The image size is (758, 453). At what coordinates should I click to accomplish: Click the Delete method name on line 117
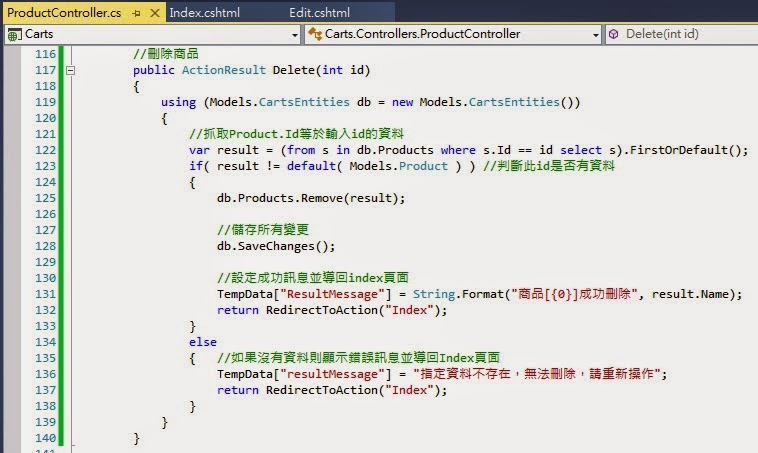tap(293, 70)
